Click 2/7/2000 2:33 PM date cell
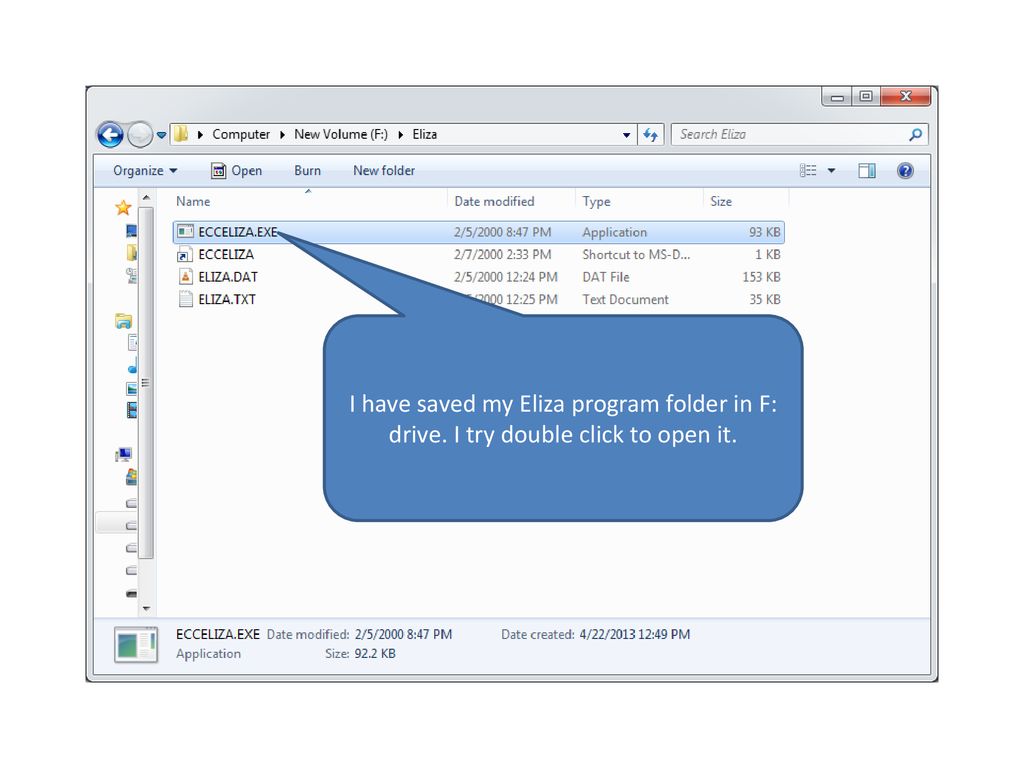 502,254
